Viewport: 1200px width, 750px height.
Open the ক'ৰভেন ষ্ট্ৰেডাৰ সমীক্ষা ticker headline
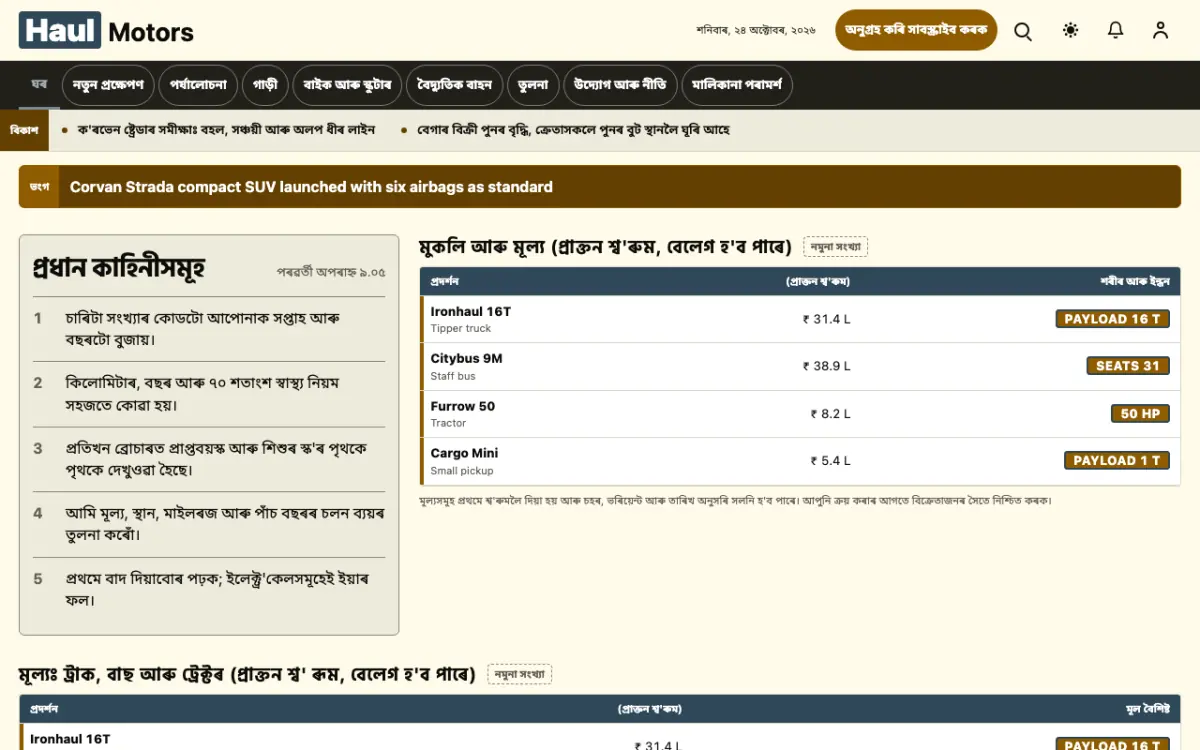point(226,130)
